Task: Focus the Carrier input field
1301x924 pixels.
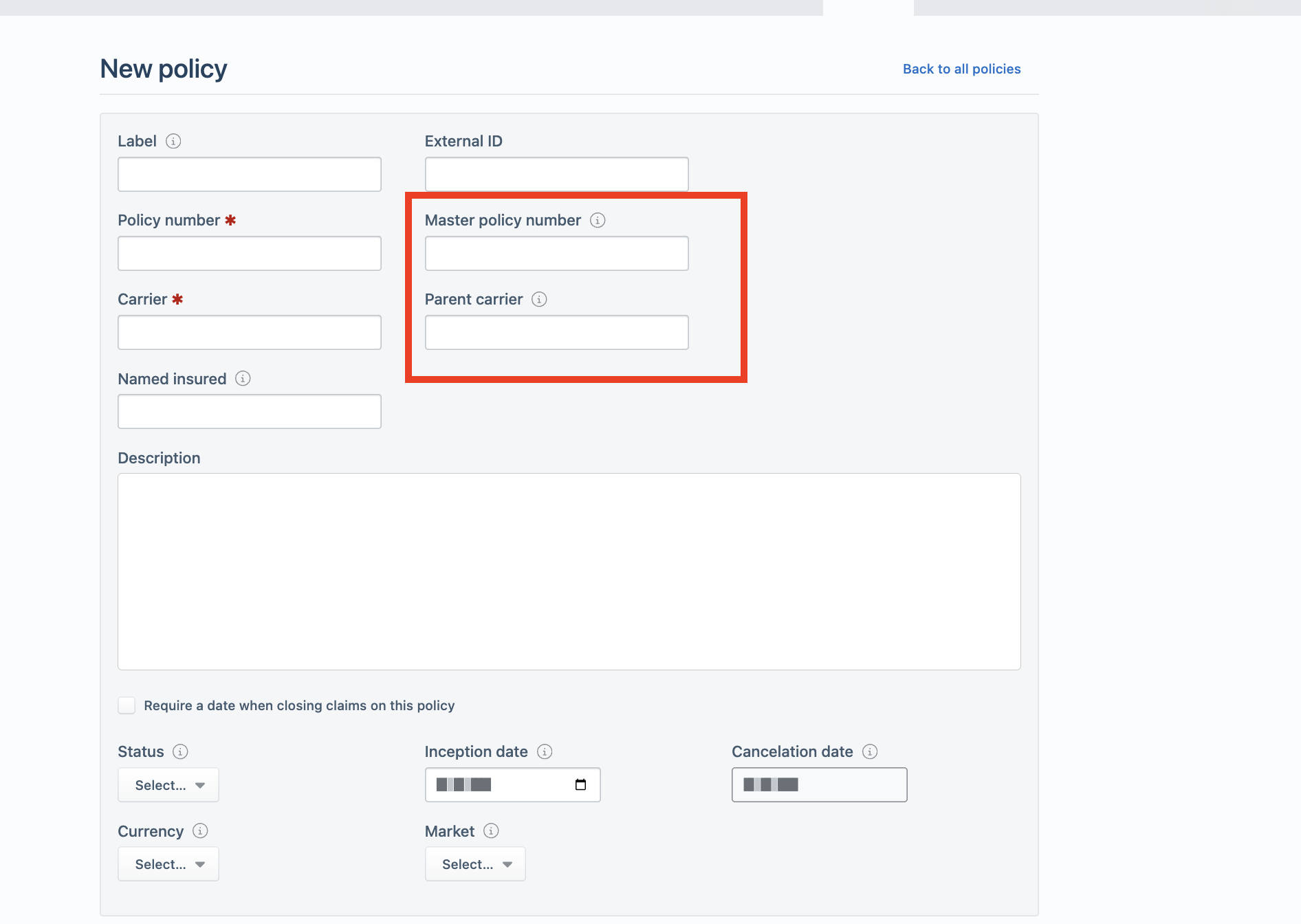Action: point(250,332)
